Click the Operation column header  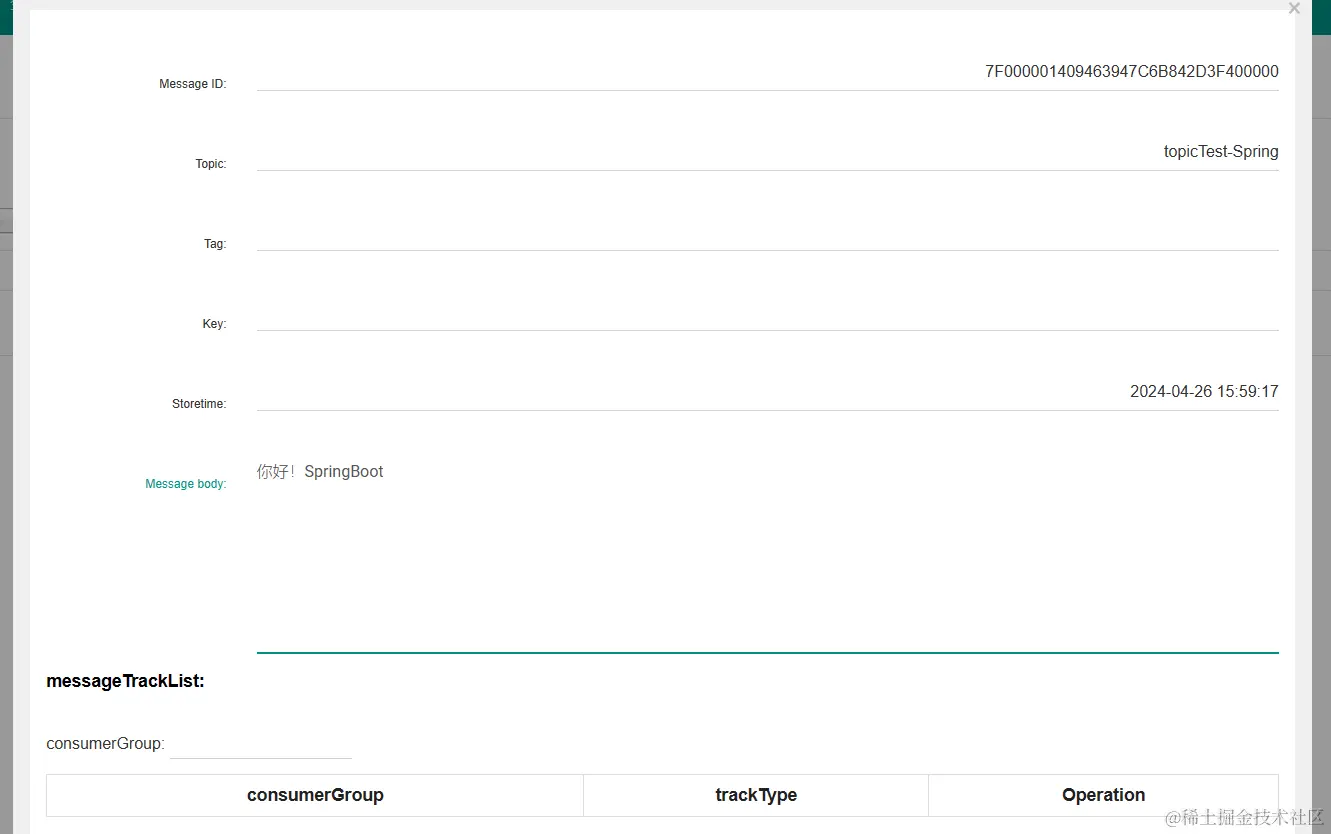tap(1103, 795)
